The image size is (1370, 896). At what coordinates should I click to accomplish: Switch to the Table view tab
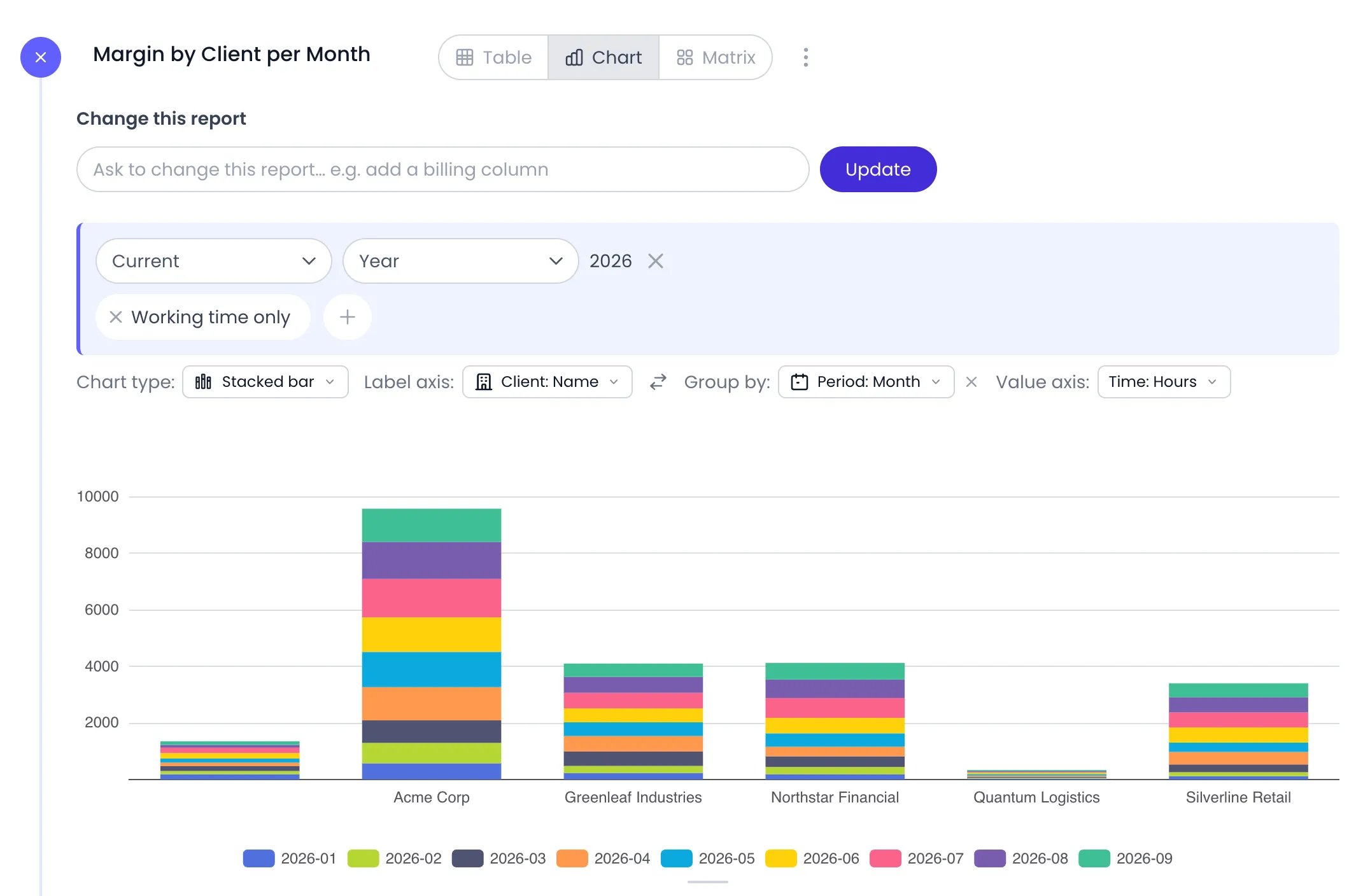pyautogui.click(x=494, y=57)
